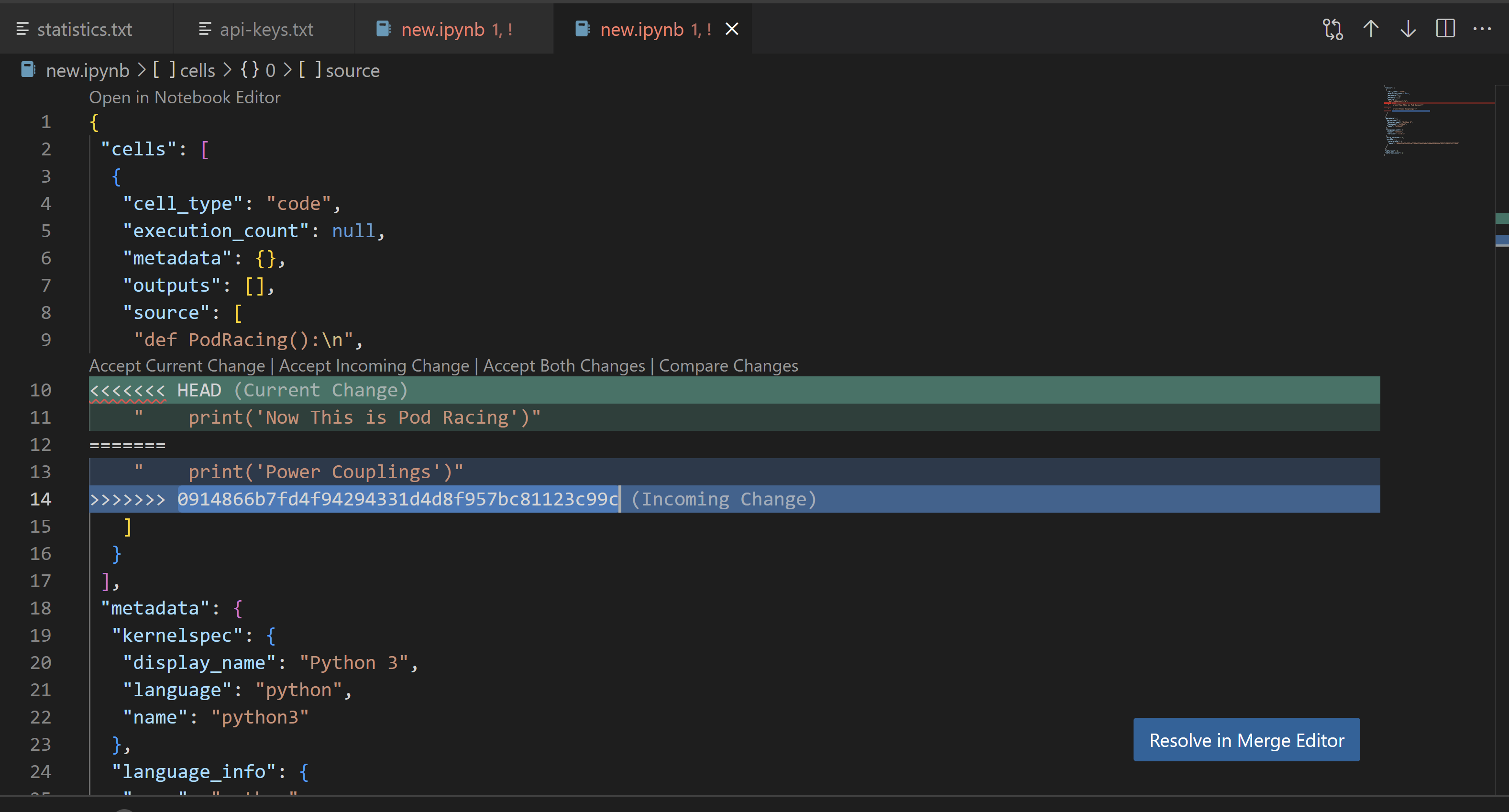The image size is (1509, 812).
Task: Click Resolve in Merge Editor button
Action: click(1246, 740)
